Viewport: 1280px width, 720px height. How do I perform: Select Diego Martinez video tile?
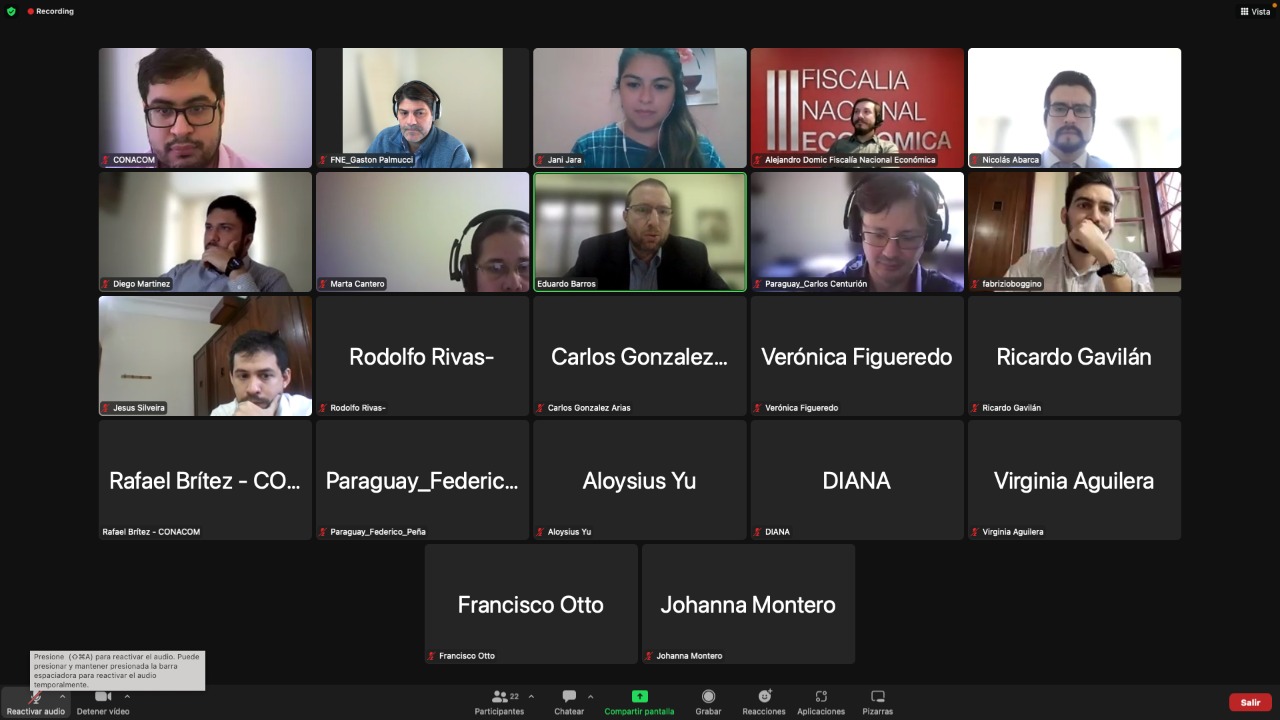pos(205,232)
